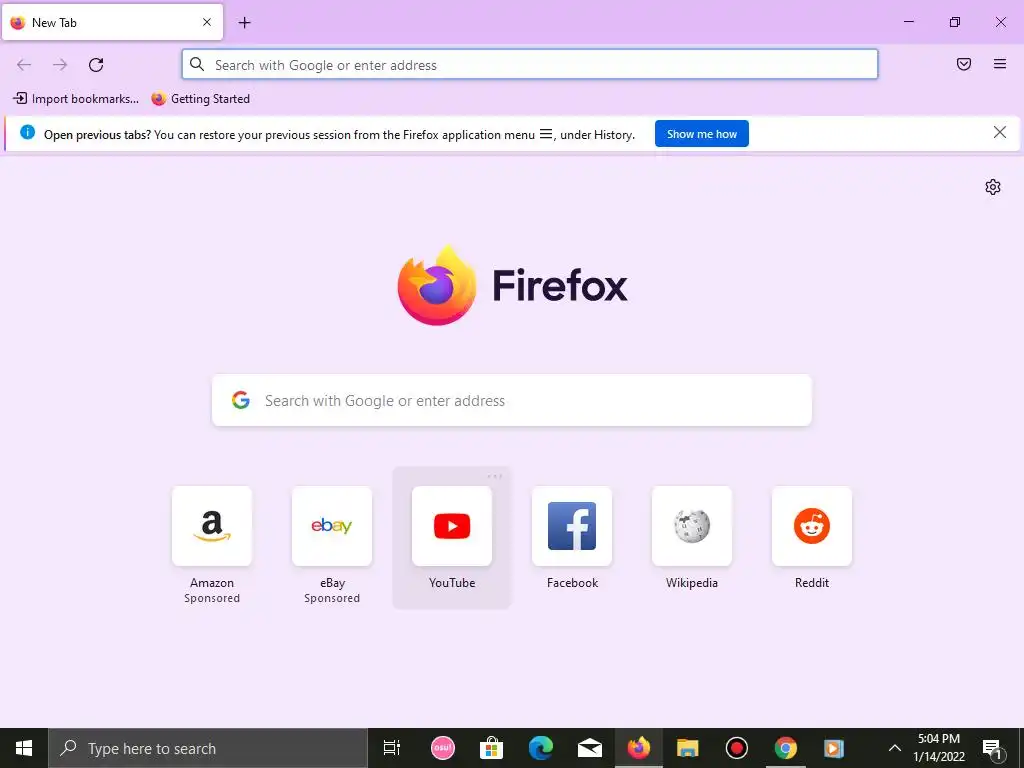Image resolution: width=1024 pixels, height=768 pixels.
Task: Open Google Chrome from taskbar
Action: point(786,748)
